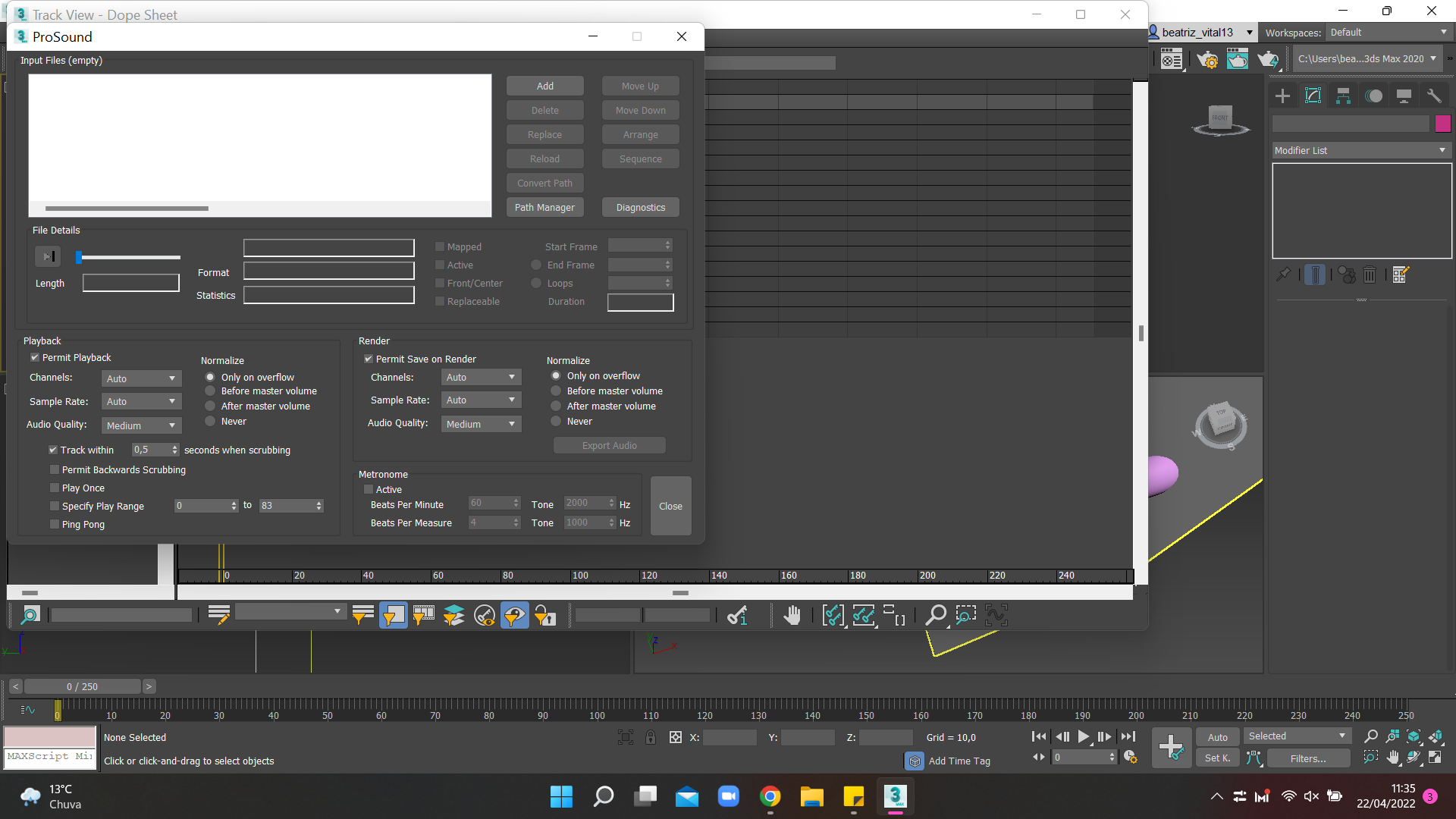Open Playback Sample Rate dropdown
Screen dimensions: 1456x819
tap(141, 400)
